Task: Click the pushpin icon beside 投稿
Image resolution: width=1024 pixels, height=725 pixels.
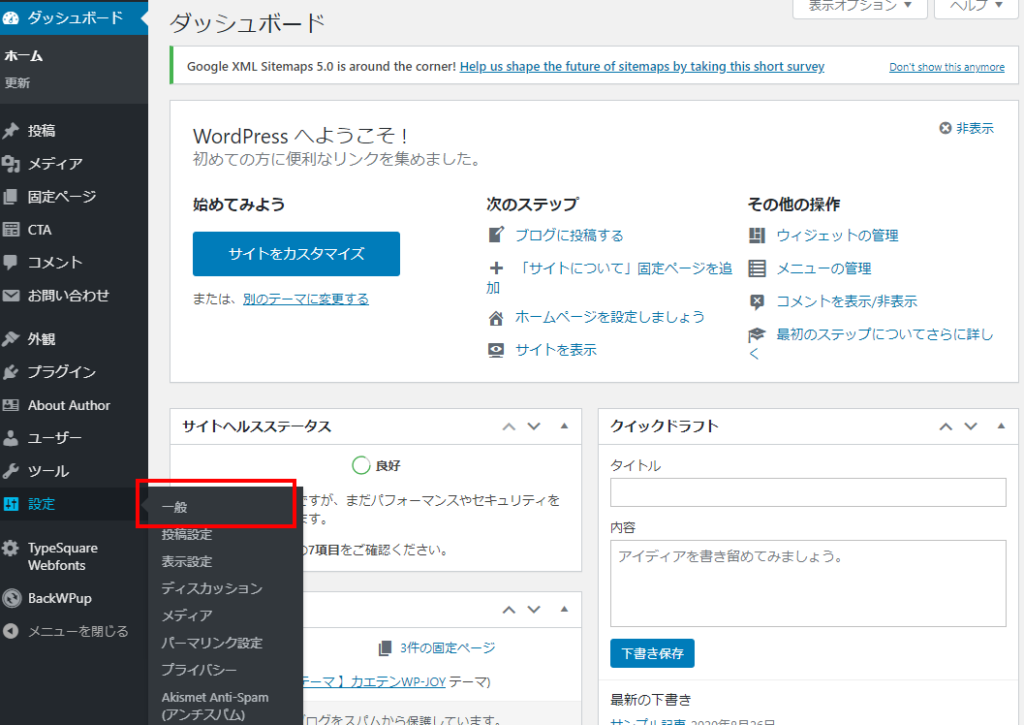Action: pyautogui.click(x=10, y=131)
